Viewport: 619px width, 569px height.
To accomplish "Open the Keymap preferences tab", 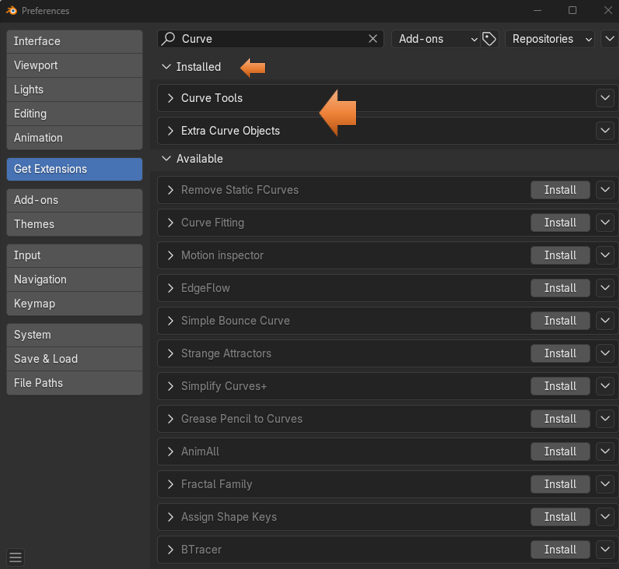I will (x=74, y=303).
